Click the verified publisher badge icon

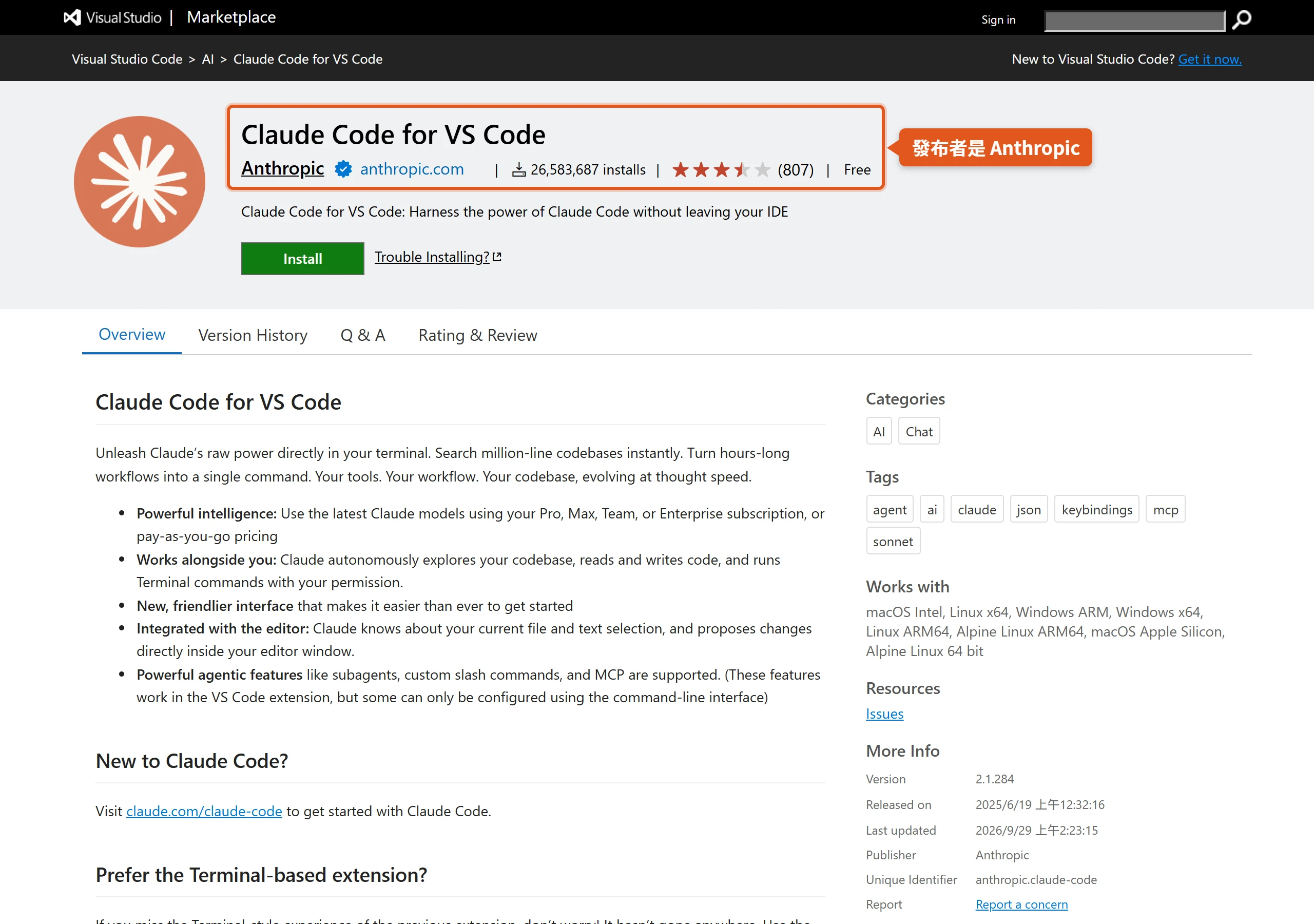343,169
